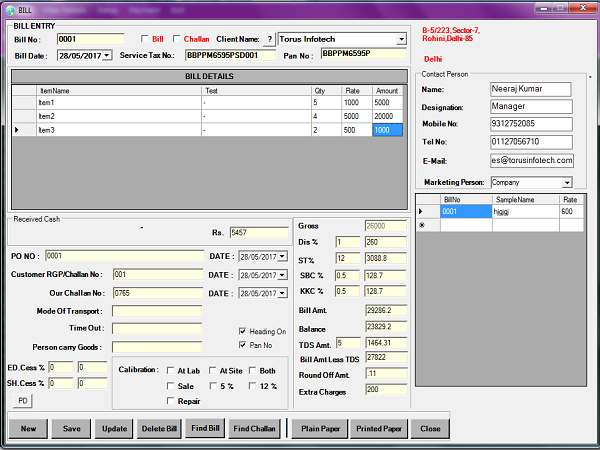This screenshot has height=450, width=600.
Task: Click the SampleName column header
Action: tap(526, 199)
